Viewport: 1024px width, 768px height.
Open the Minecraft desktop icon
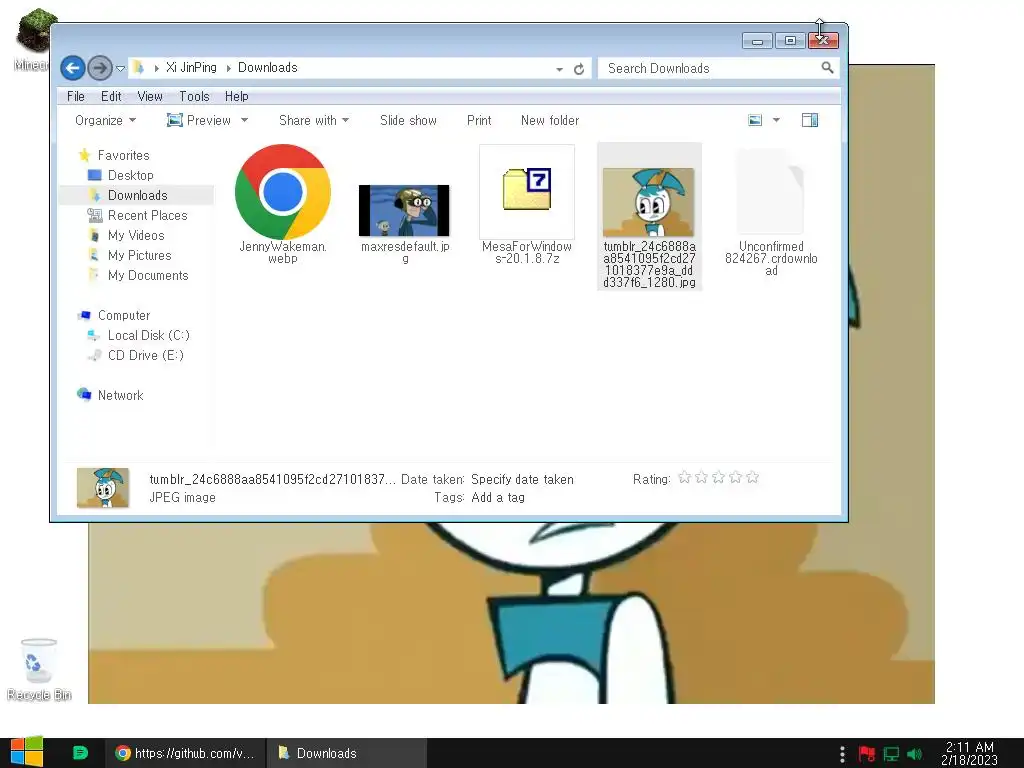(31, 39)
